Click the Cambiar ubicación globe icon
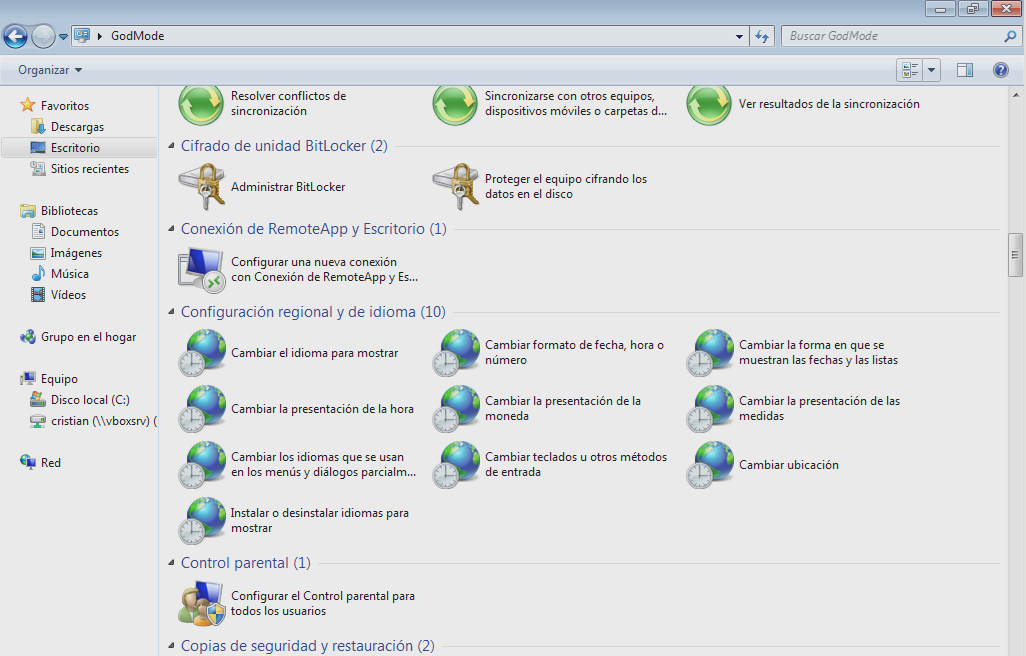Viewport: 1026px width, 656px height. tap(710, 465)
